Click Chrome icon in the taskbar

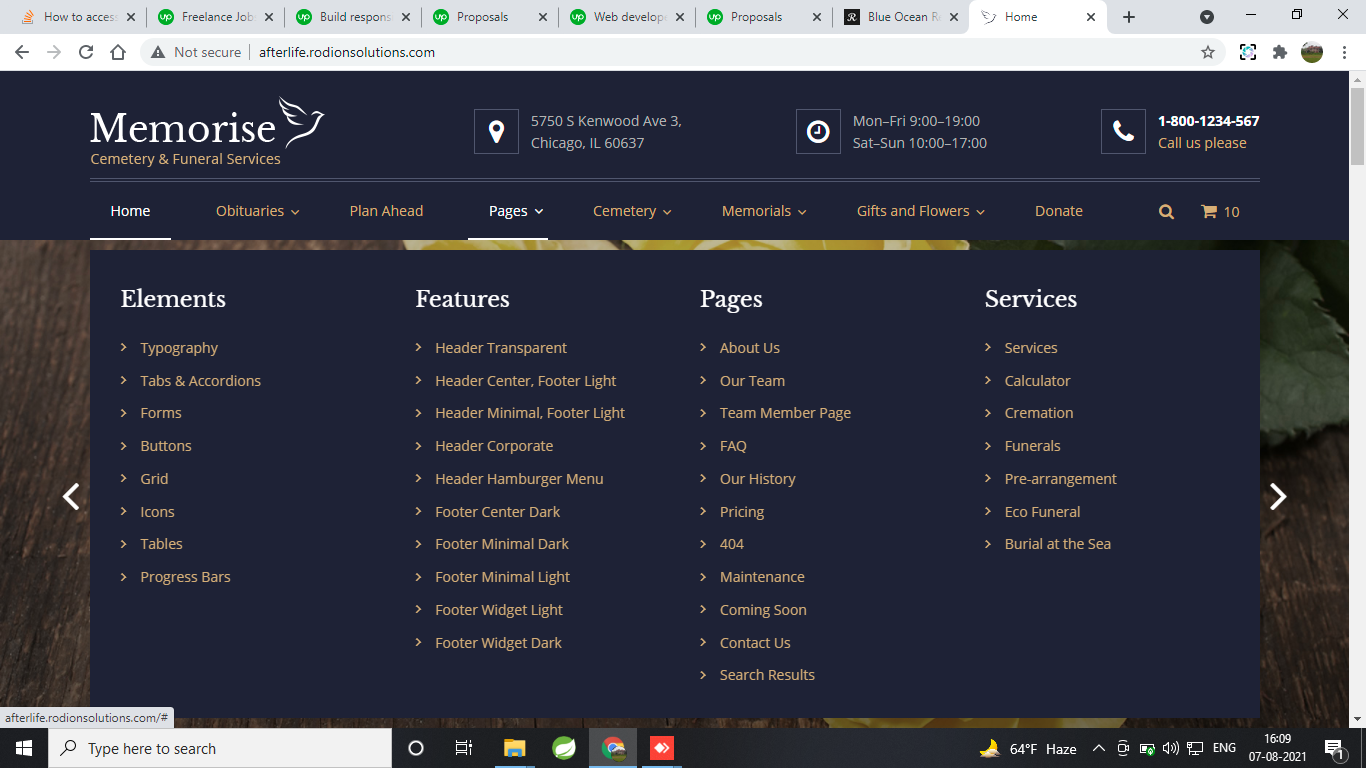(613, 748)
